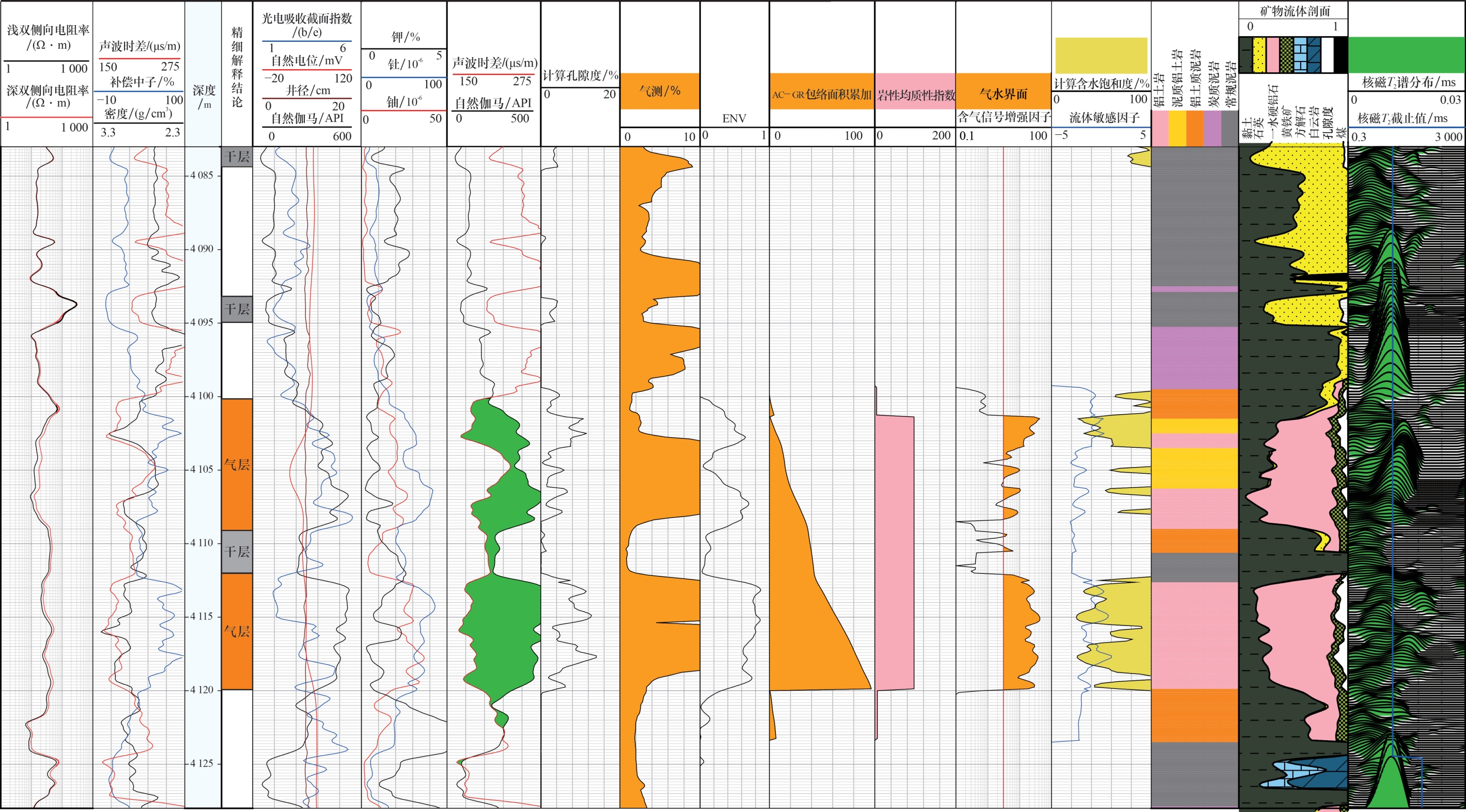Click the 钾/% header label
Viewport: 1466px width, 812px height.
tap(405, 37)
